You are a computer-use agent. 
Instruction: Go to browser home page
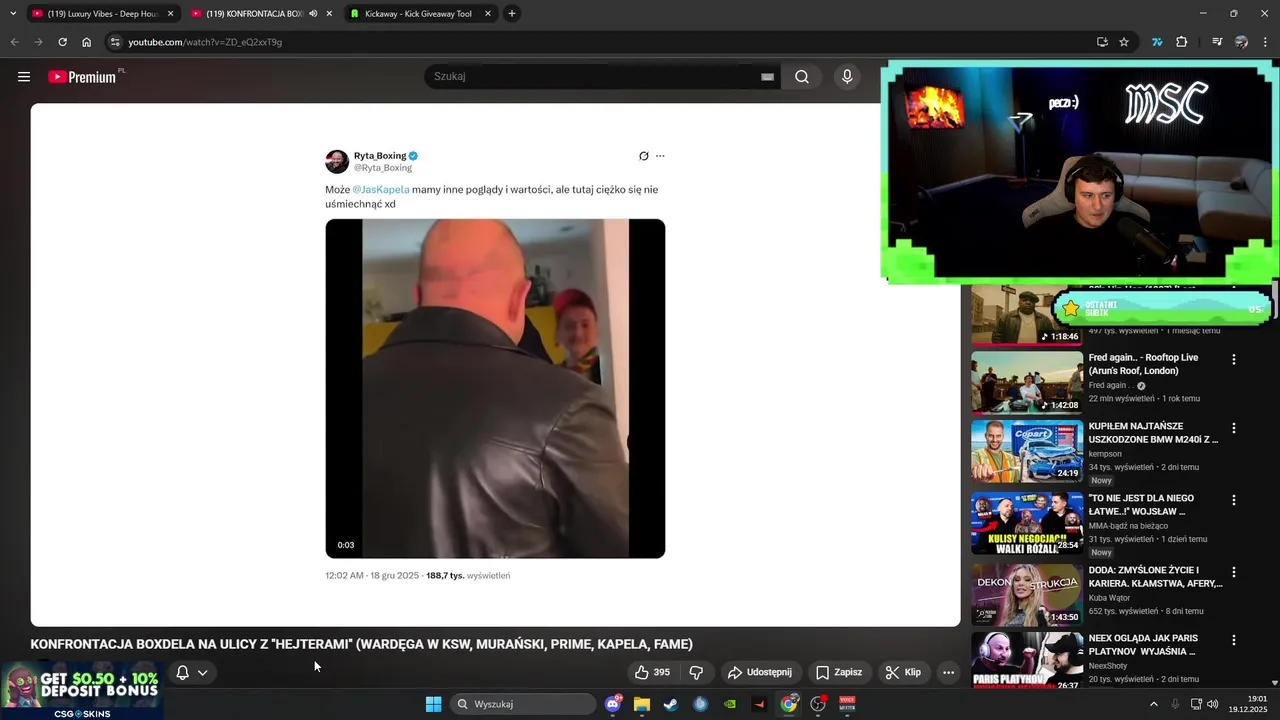pyautogui.click(x=87, y=42)
